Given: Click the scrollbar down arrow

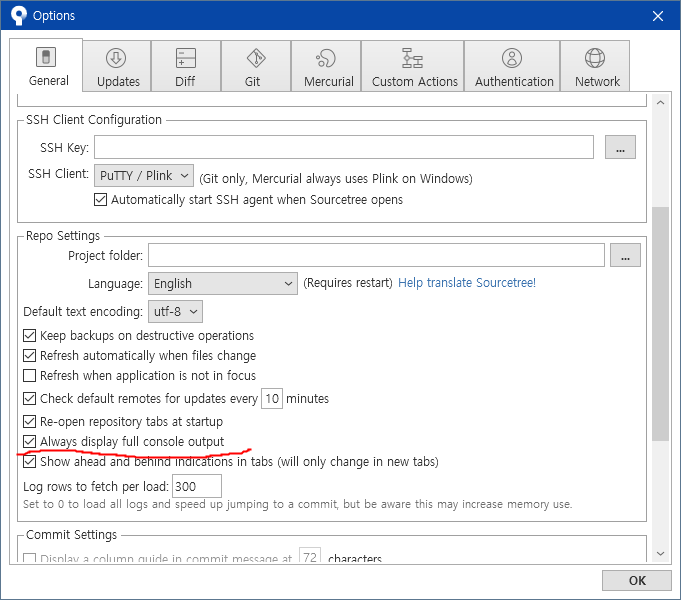Looking at the screenshot, I should 661,554.
